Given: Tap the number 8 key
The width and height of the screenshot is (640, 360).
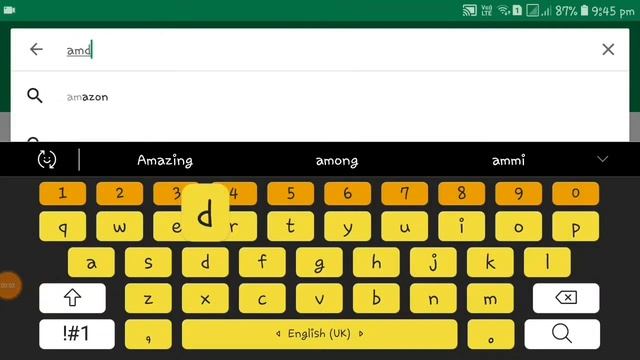Looking at the screenshot, I should point(462,193).
